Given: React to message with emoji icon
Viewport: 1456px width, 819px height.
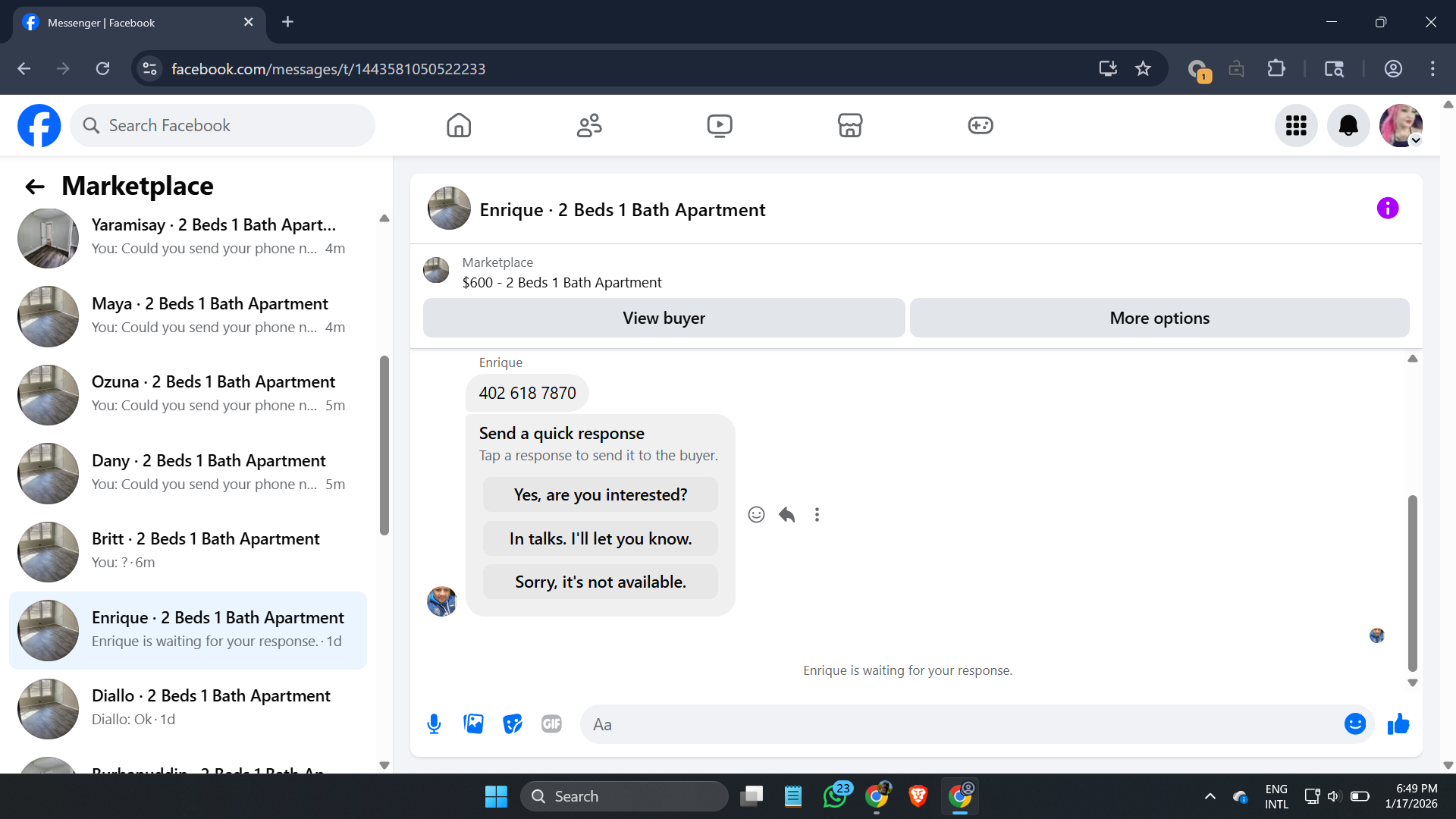Looking at the screenshot, I should point(756,515).
